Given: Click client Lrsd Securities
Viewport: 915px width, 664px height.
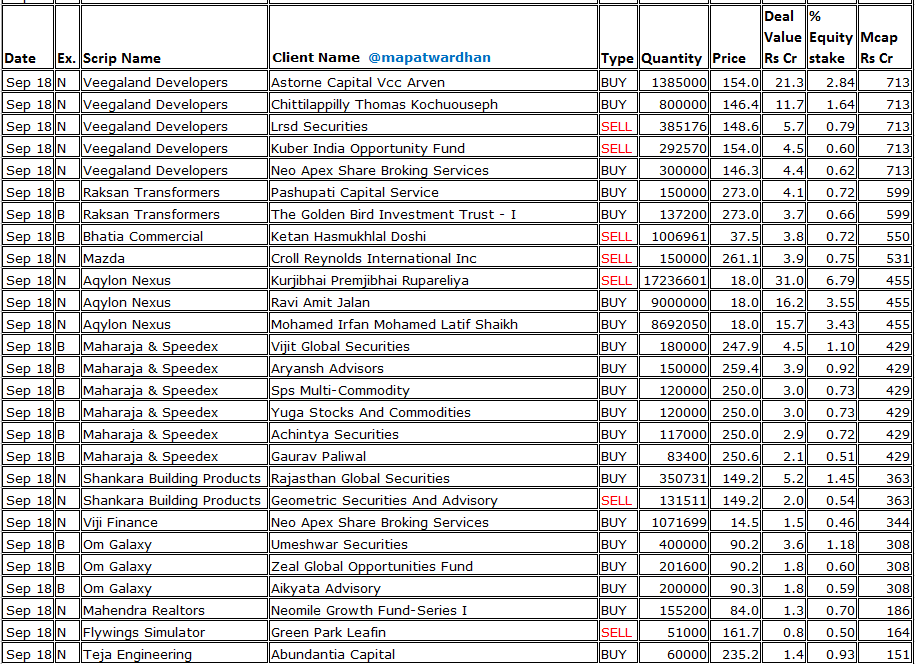Looking at the screenshot, I should [319, 127].
